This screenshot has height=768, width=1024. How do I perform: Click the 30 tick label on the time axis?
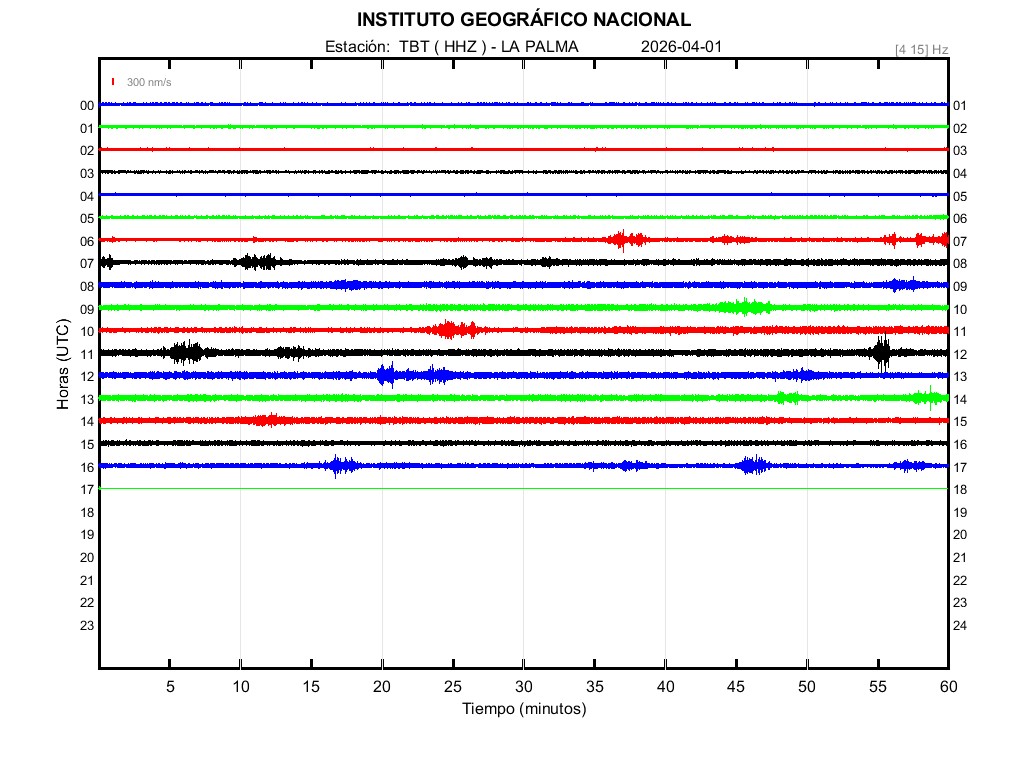523,687
